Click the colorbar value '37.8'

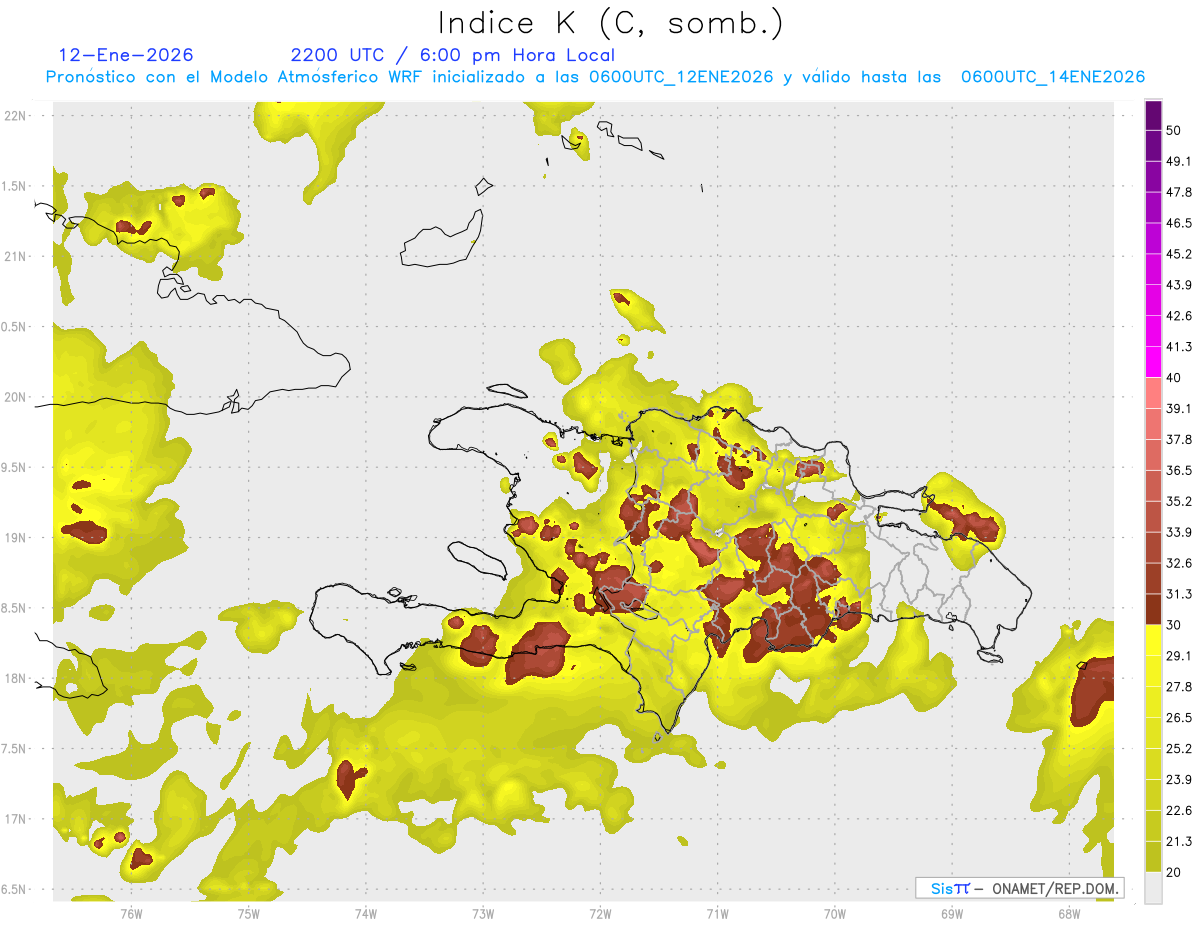(x=1179, y=439)
